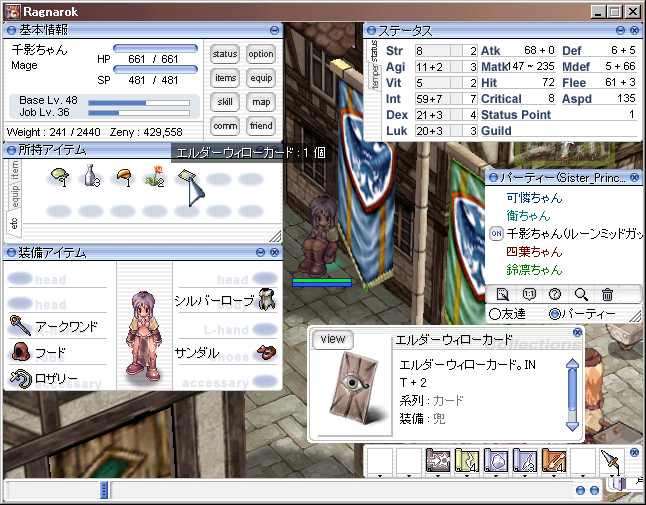Click the chat input field
Viewport: 646px width, 505px height.
pos(340,490)
